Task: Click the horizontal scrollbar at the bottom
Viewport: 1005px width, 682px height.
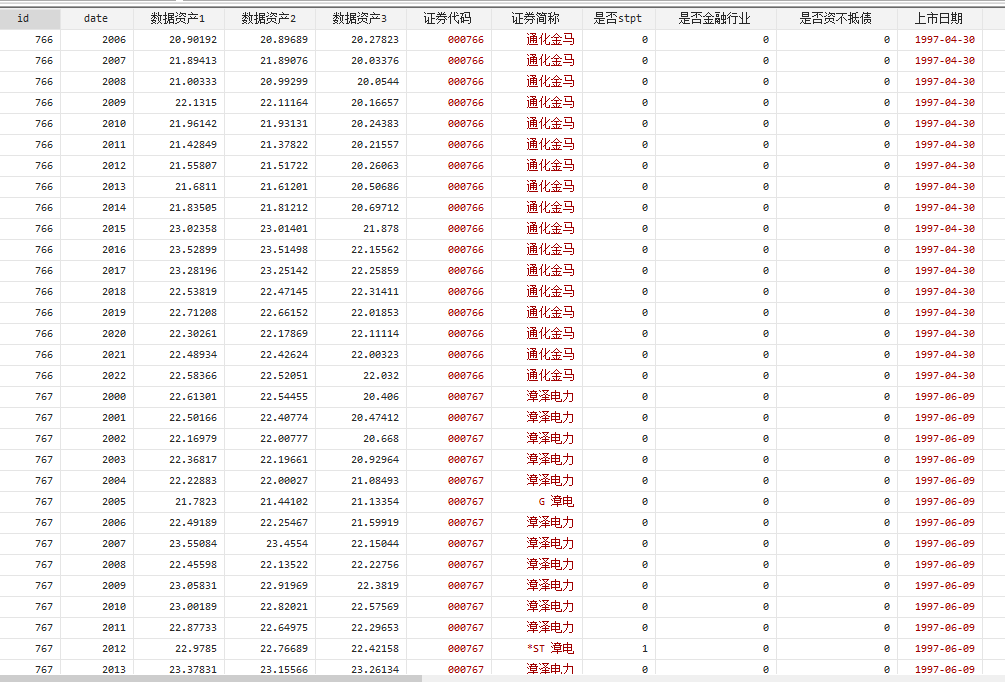Action: 210,677
